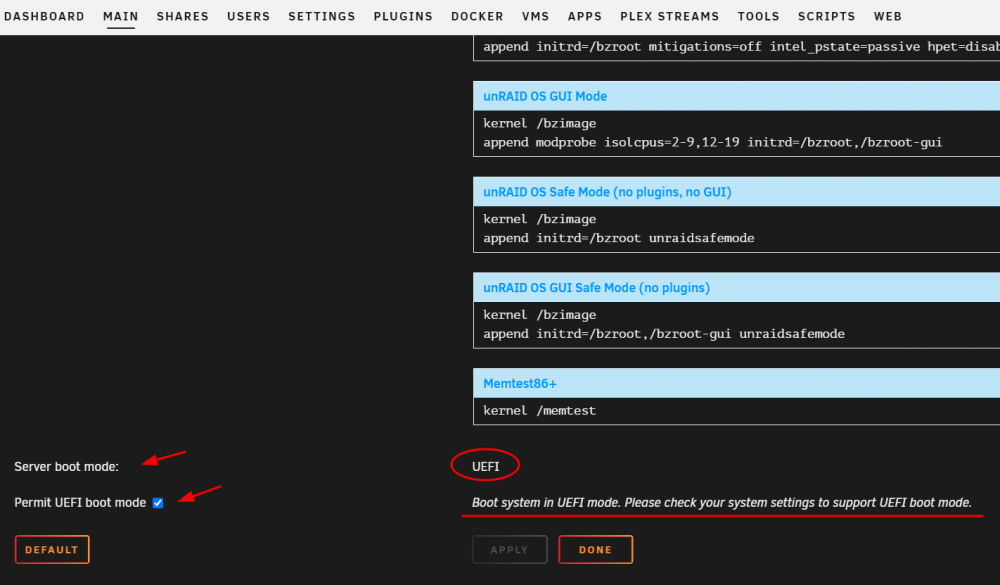
Task: Click the UEFI boot mode value
Action: tap(485, 467)
